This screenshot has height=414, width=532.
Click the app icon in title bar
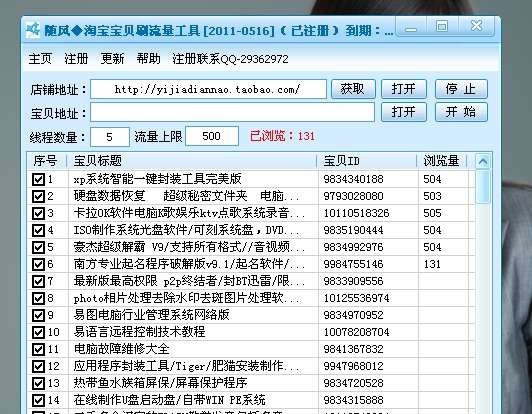click(x=33, y=31)
